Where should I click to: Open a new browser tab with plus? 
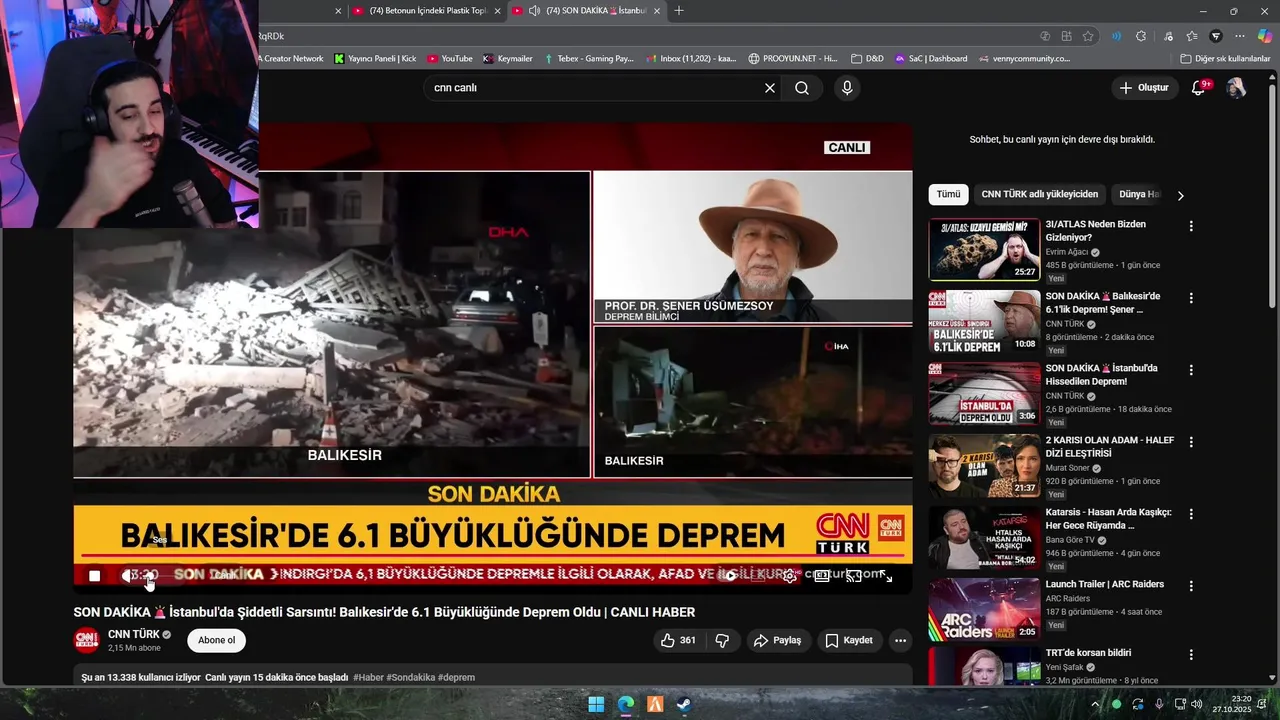click(x=679, y=11)
